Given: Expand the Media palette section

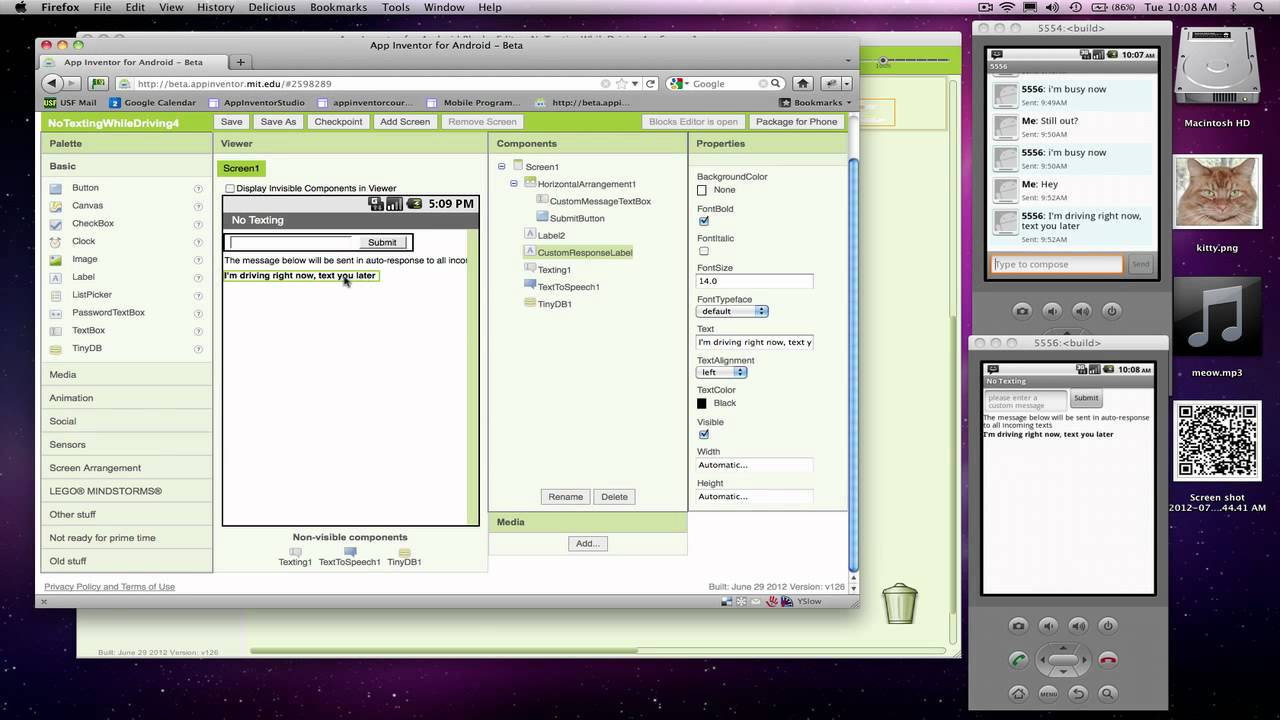Looking at the screenshot, I should [127, 375].
